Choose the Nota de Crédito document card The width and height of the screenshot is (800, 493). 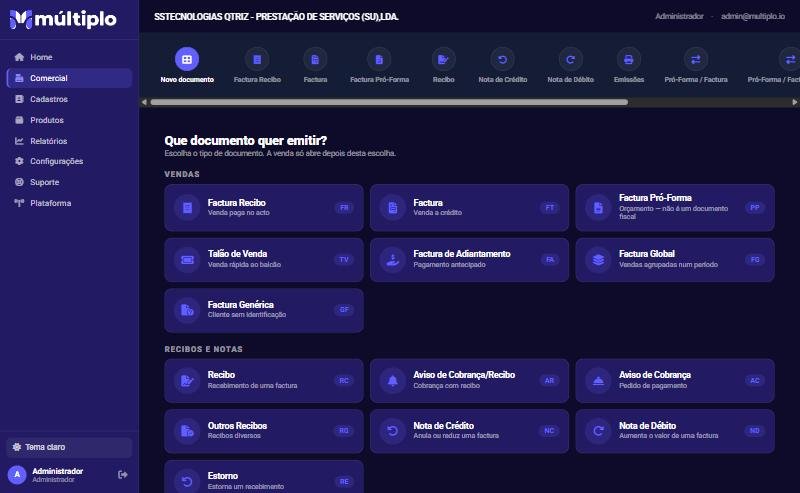(469, 431)
